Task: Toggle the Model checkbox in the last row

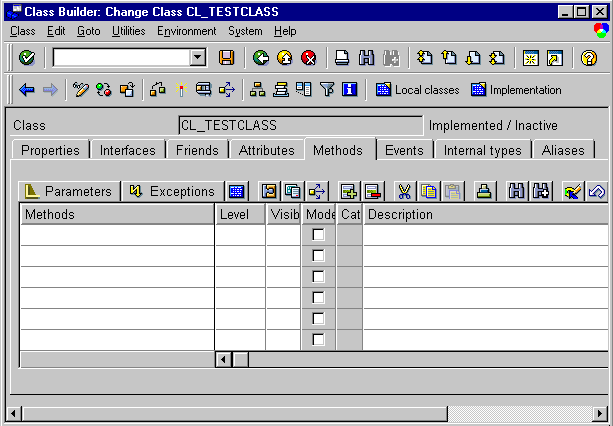Action: click(x=318, y=339)
